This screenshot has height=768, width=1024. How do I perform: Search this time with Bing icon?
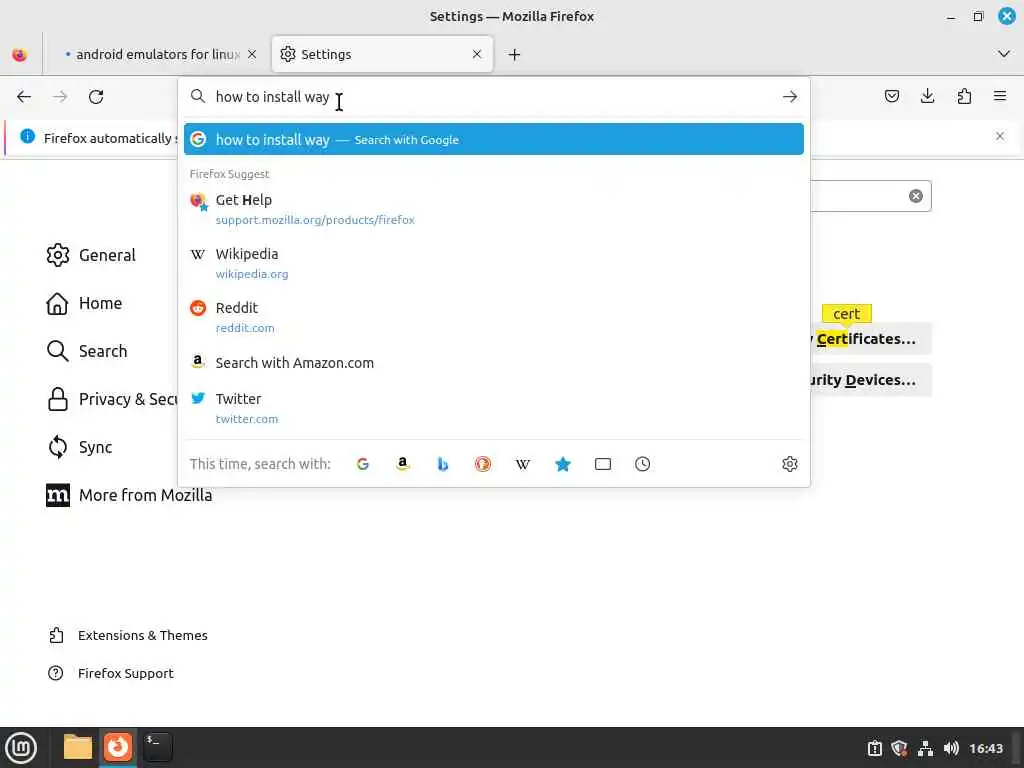click(443, 464)
